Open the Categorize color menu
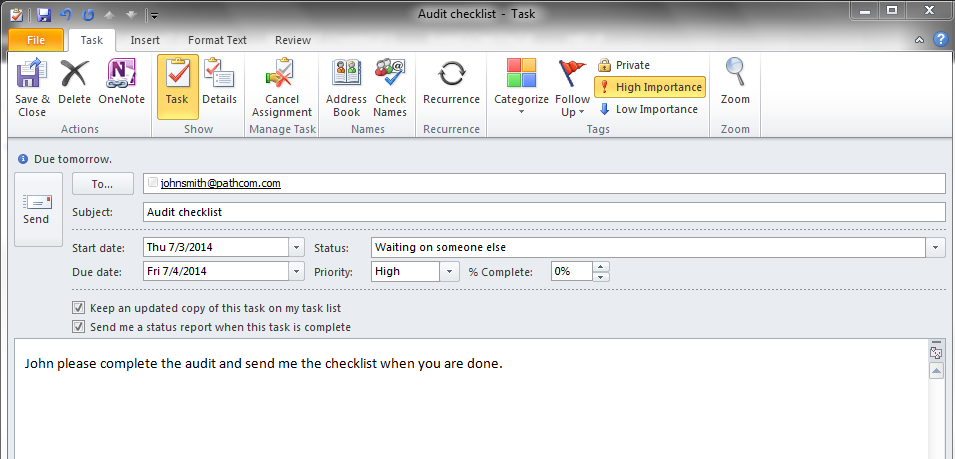This screenshot has width=955, height=459. [521, 88]
